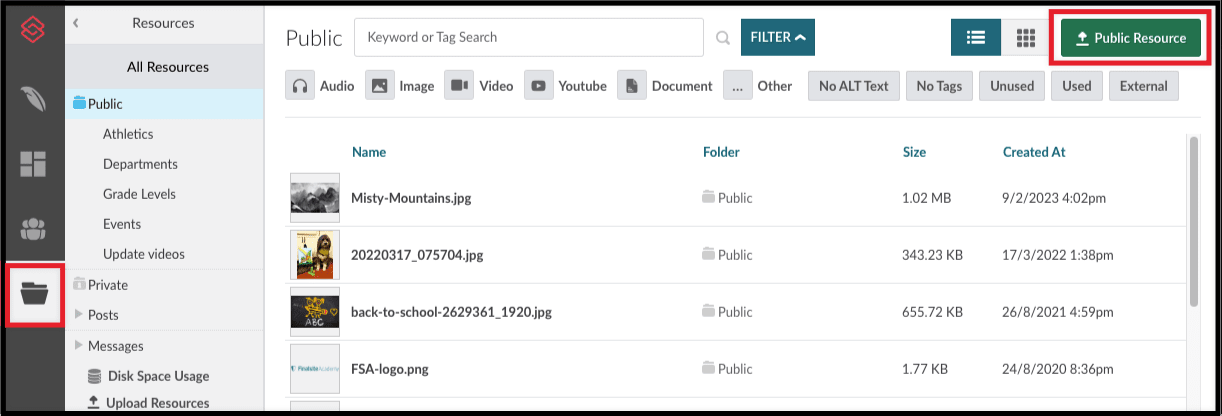The width and height of the screenshot is (1222, 416).
Task: Click the Public Resource upload button
Action: click(1131, 38)
